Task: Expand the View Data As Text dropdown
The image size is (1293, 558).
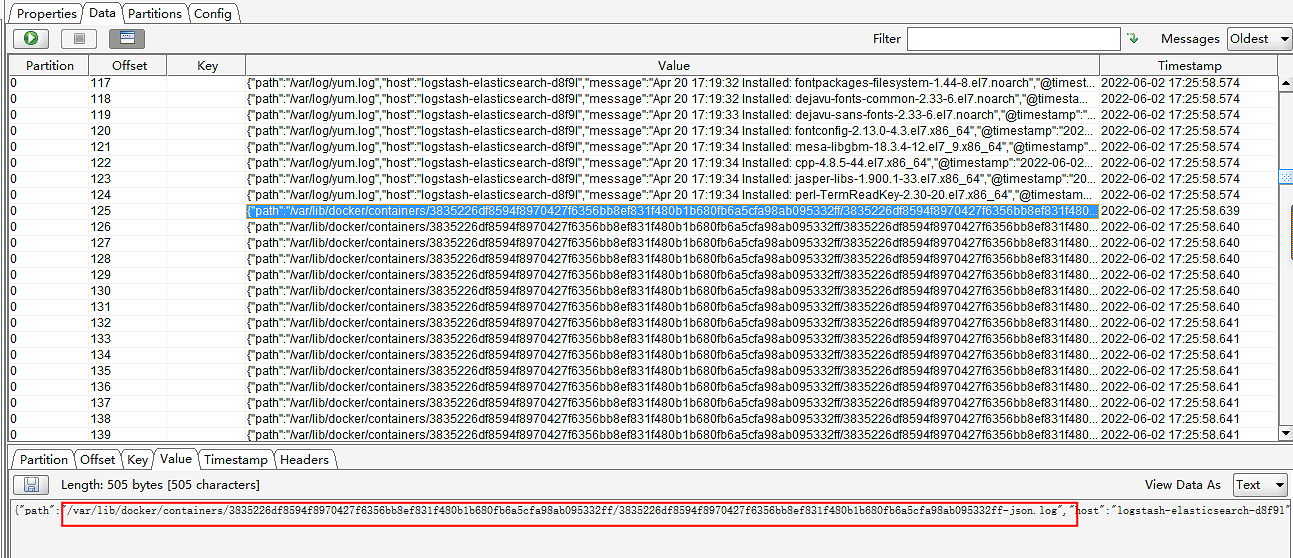Action: pyautogui.click(x=1260, y=485)
